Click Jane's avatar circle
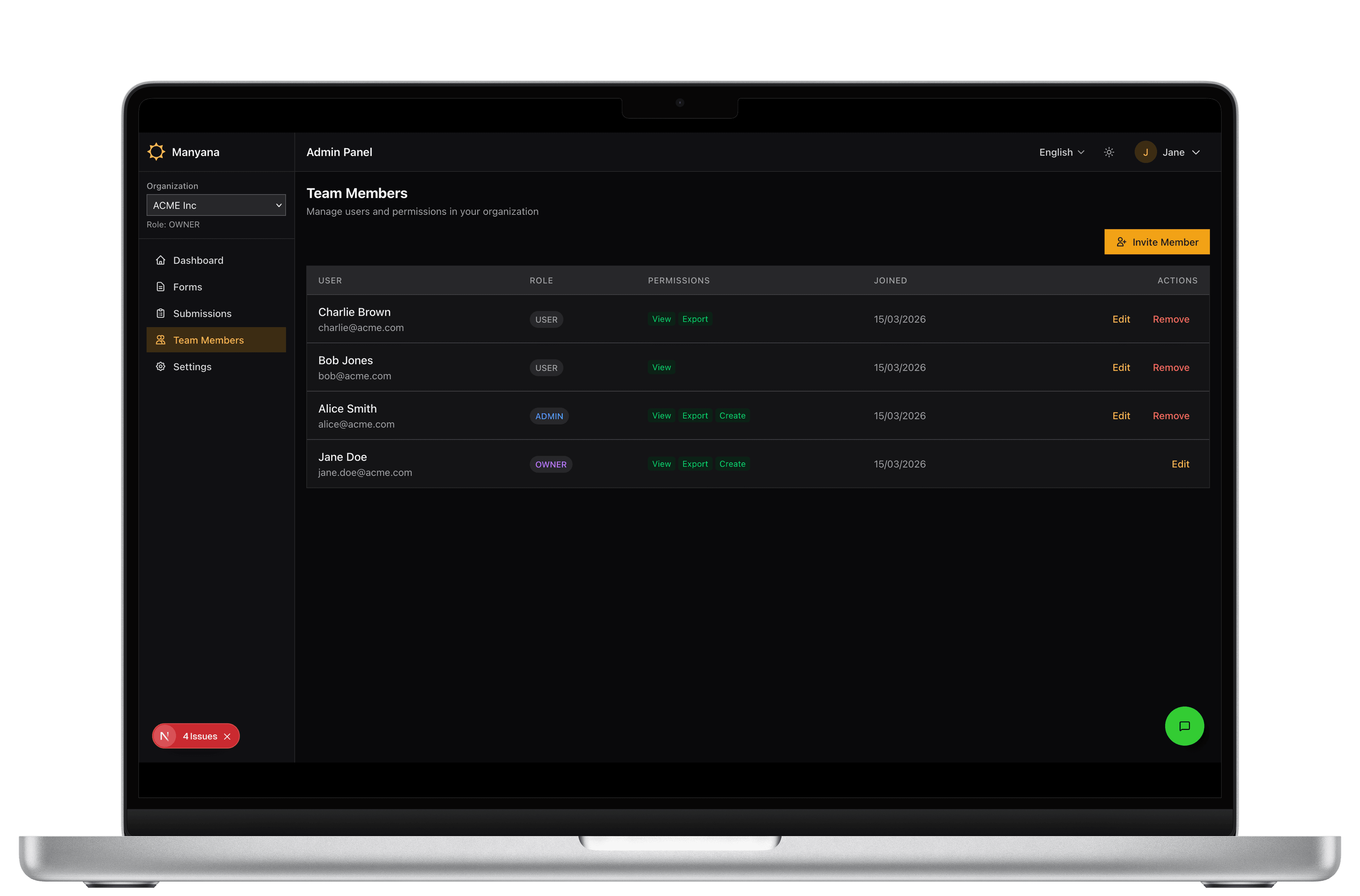1360x896 pixels. [1146, 152]
